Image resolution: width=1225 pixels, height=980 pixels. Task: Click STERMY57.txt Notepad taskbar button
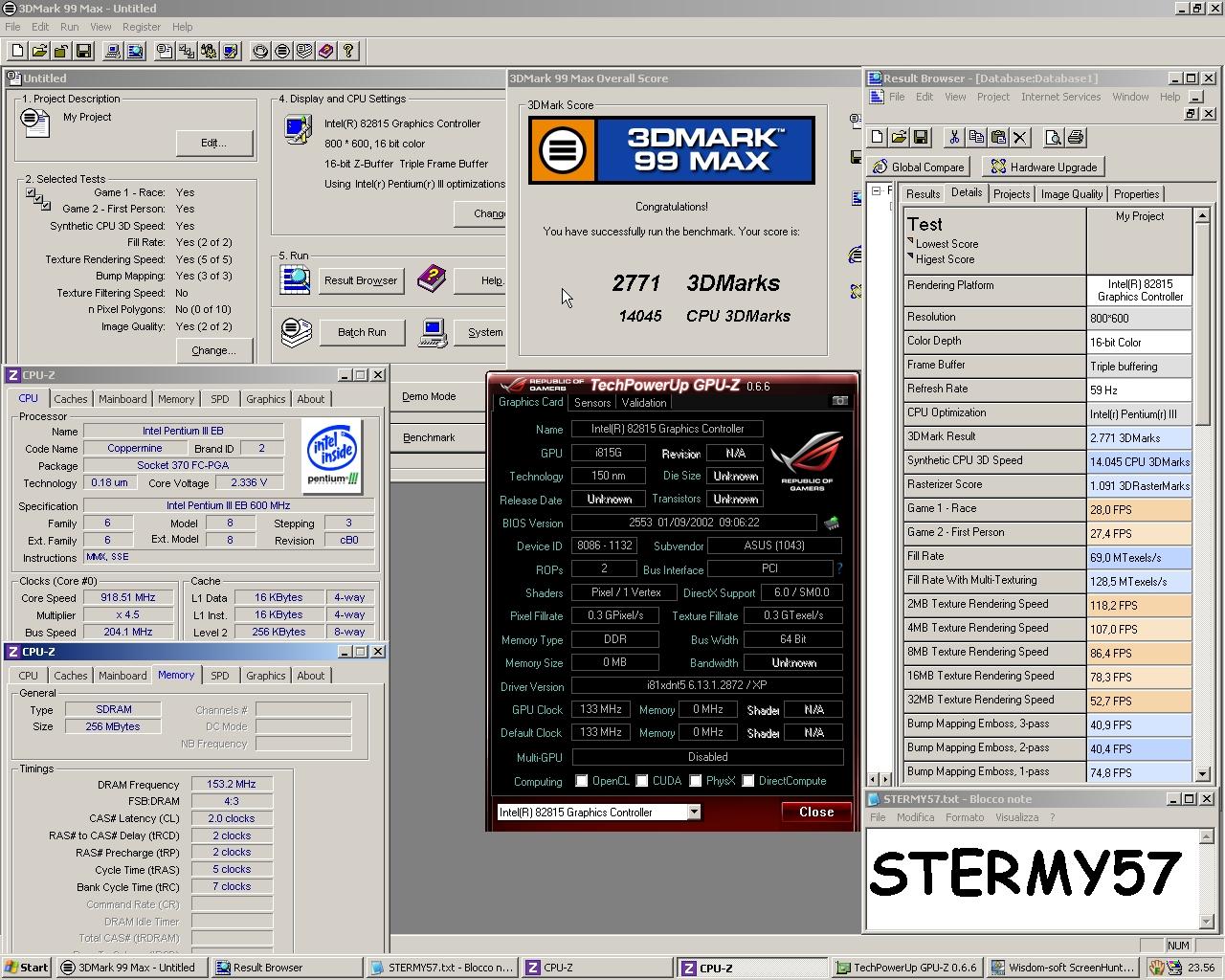point(441,968)
